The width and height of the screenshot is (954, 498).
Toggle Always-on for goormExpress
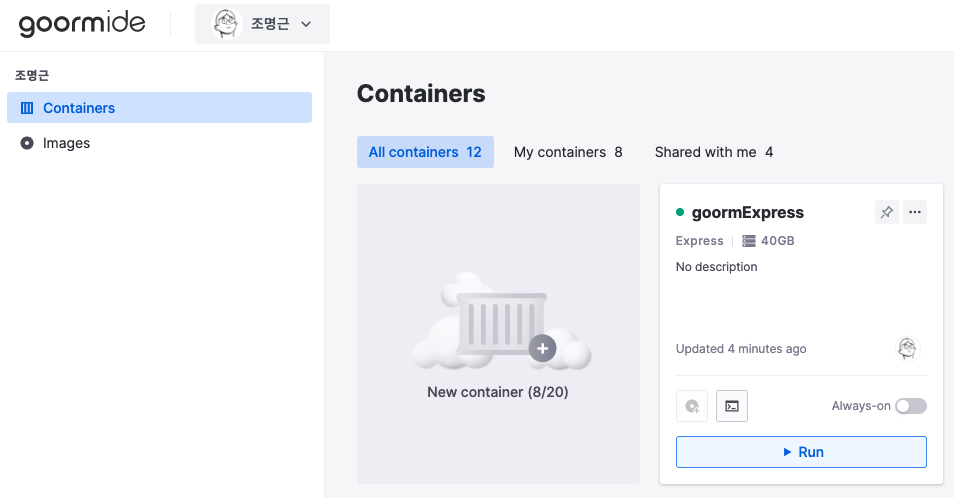pos(911,406)
